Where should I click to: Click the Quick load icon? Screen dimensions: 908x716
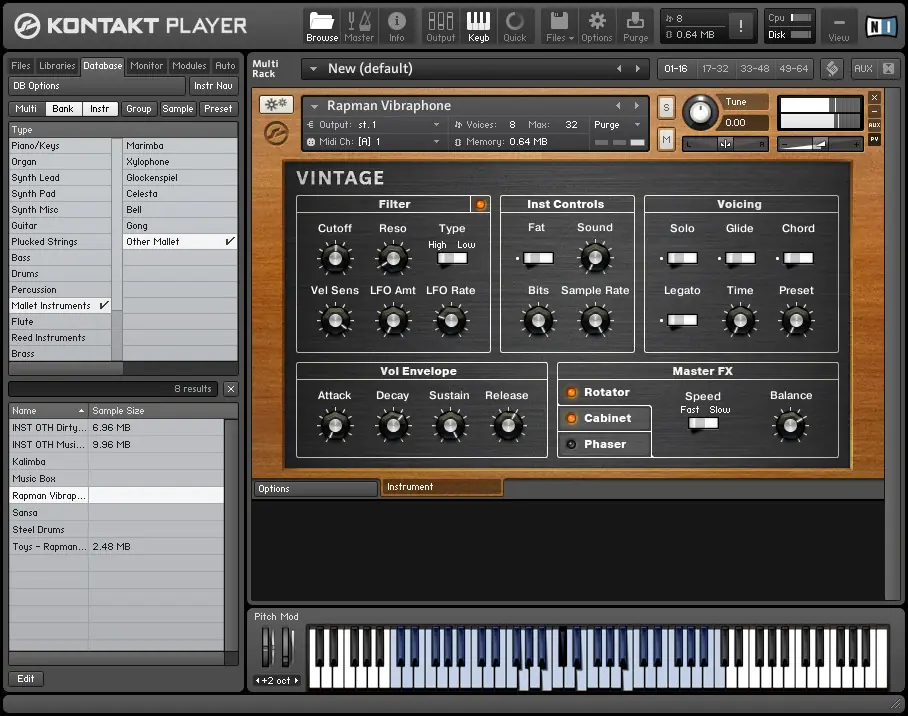515,27
